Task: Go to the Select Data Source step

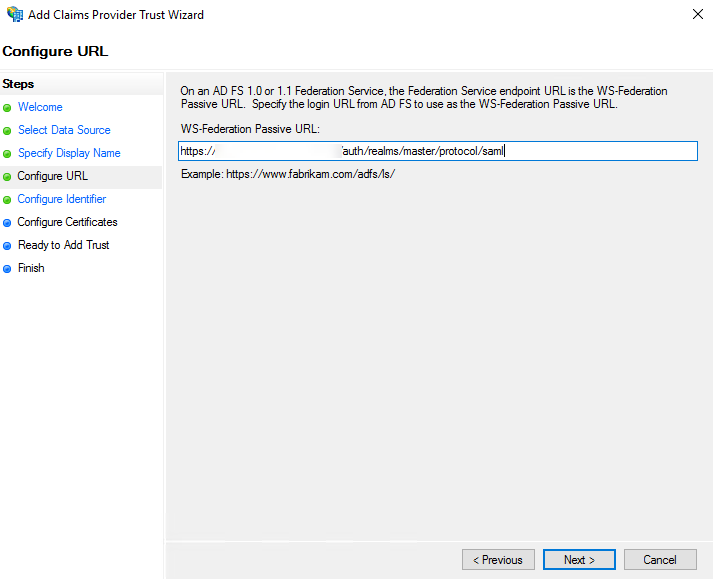Action: pos(64,130)
